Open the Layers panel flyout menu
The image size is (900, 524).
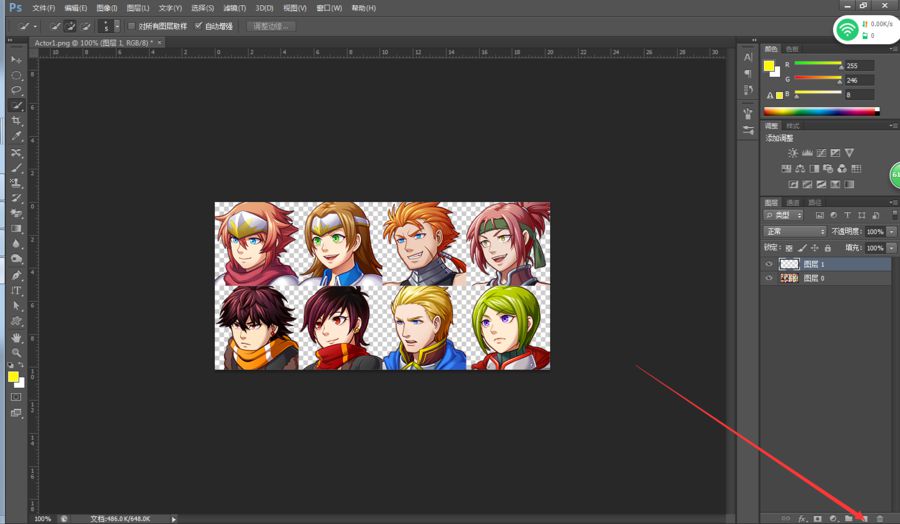(894, 202)
